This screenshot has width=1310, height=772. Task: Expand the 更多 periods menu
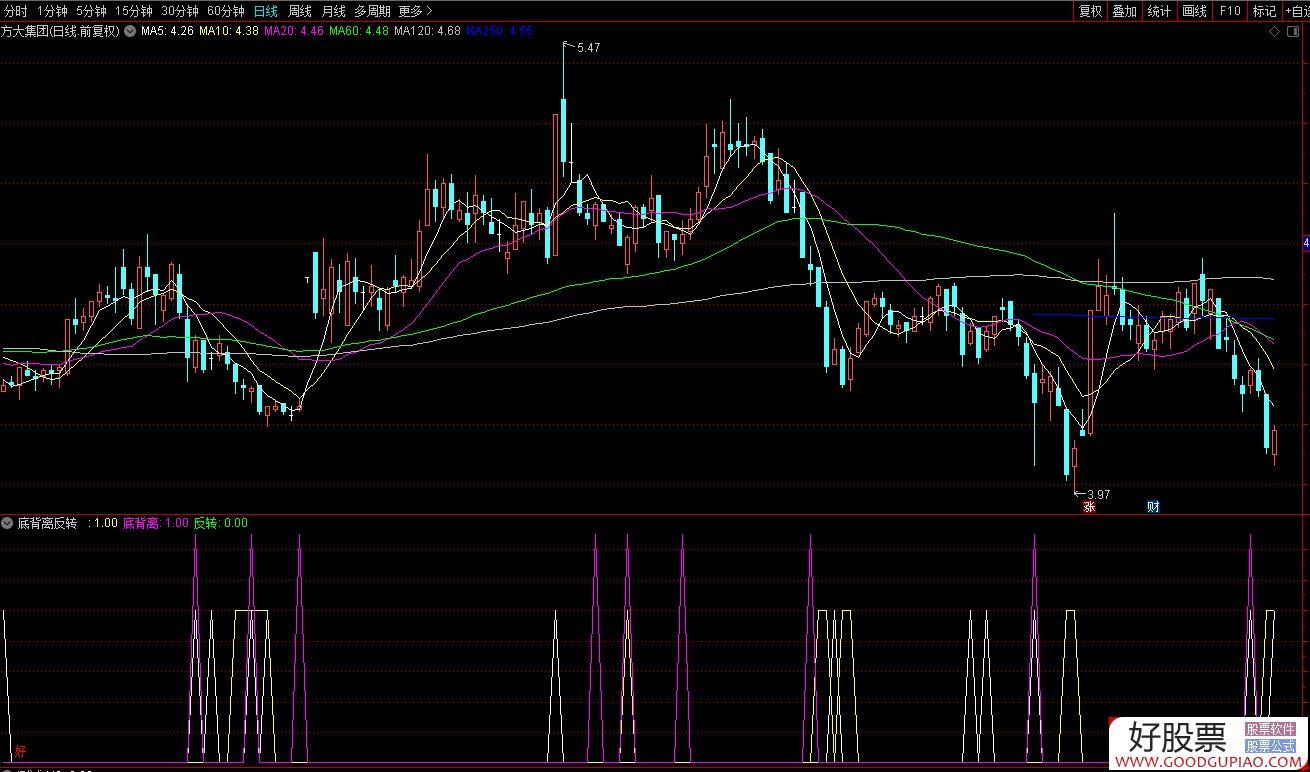pos(415,11)
